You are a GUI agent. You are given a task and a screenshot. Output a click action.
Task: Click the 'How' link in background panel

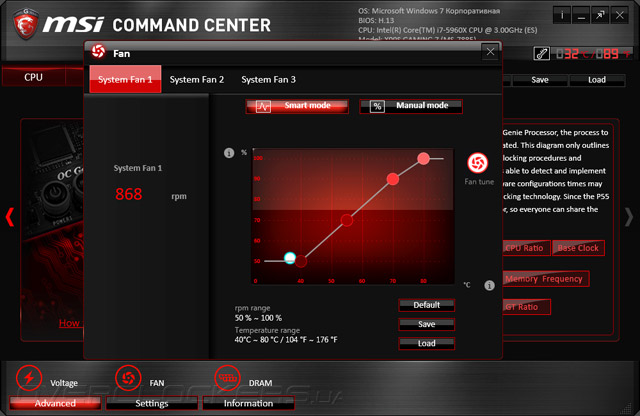[69, 323]
